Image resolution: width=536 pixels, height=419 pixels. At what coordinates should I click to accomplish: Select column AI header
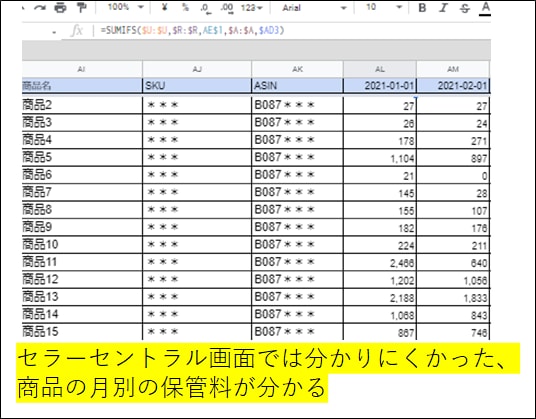[82, 69]
